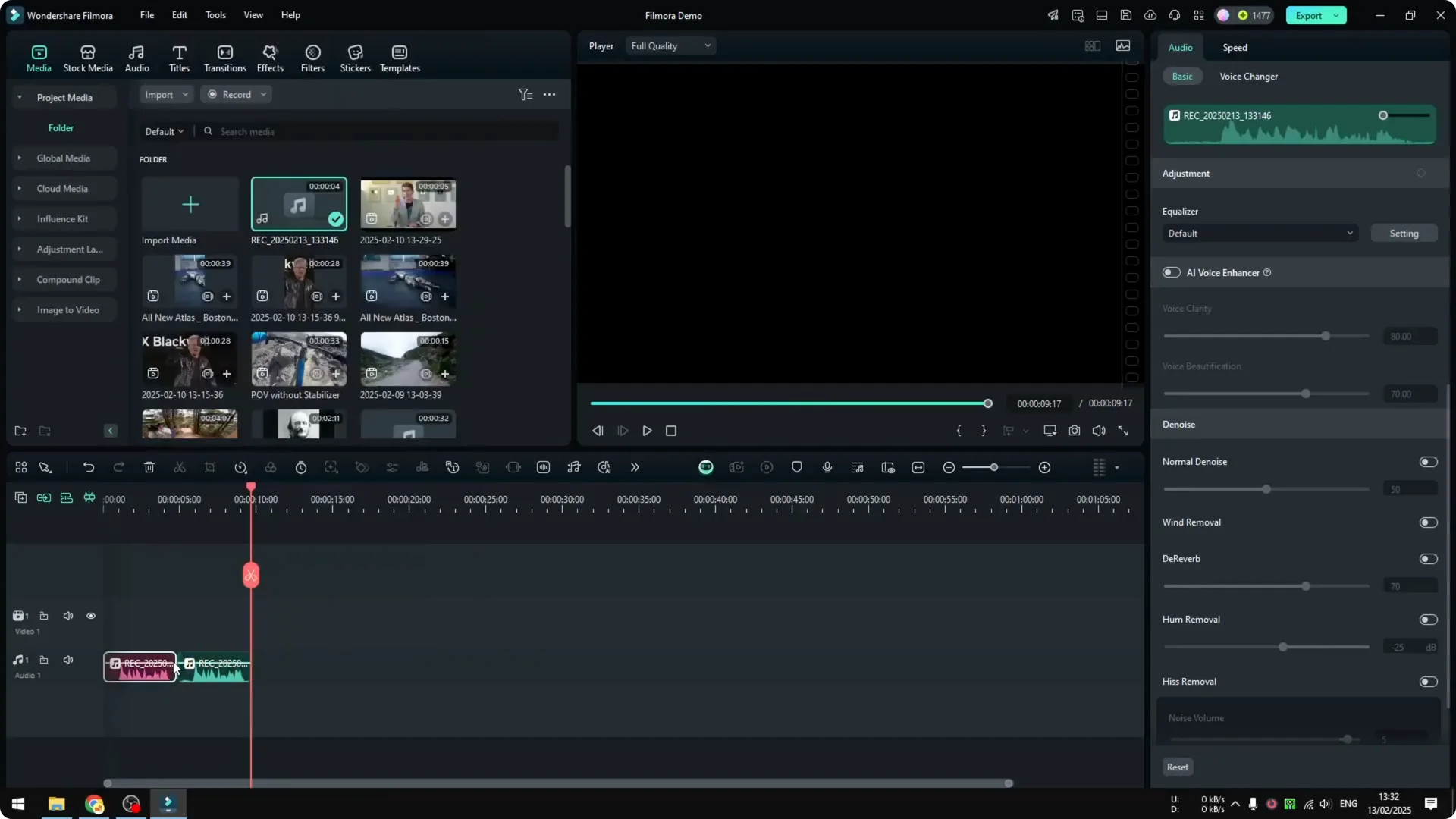Toggle Hum Removal on
The image size is (1456, 819).
coord(1429,620)
